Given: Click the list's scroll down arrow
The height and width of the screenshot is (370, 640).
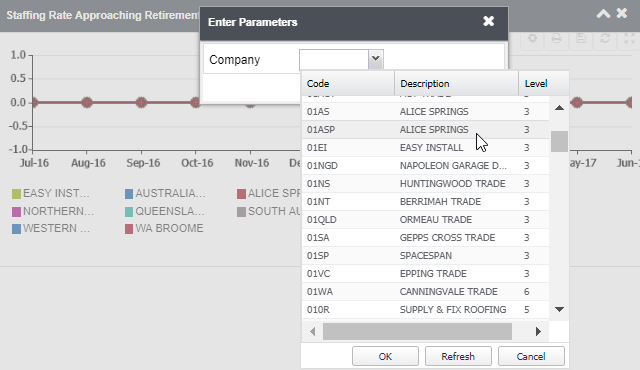Looking at the screenshot, I should click(x=559, y=310).
